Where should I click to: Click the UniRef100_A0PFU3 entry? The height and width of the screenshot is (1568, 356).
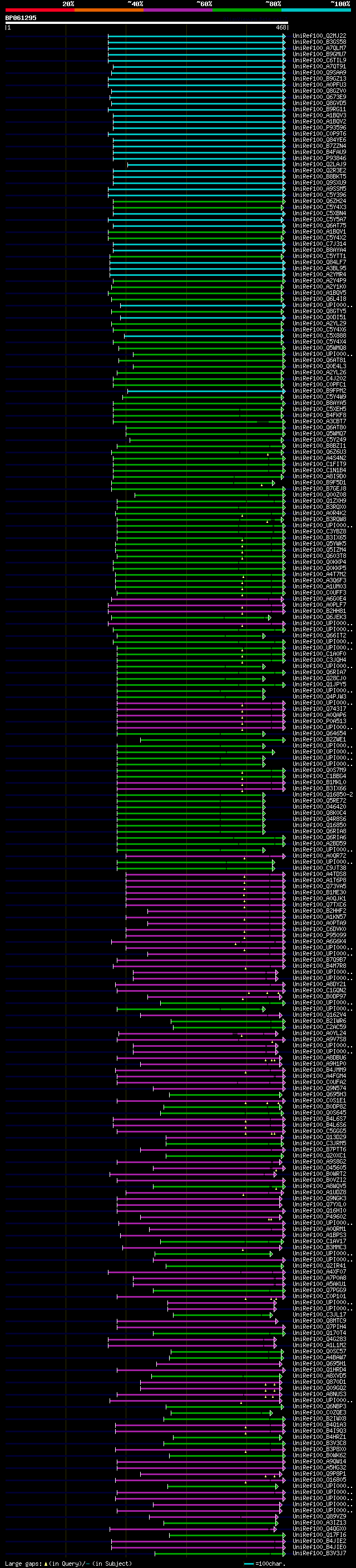319,85
